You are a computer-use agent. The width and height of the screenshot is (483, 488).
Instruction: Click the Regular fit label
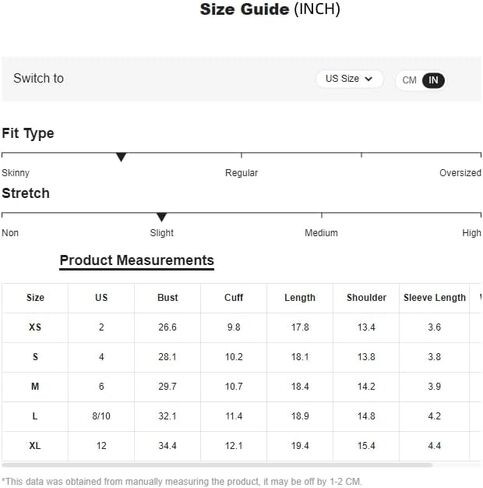(241, 173)
